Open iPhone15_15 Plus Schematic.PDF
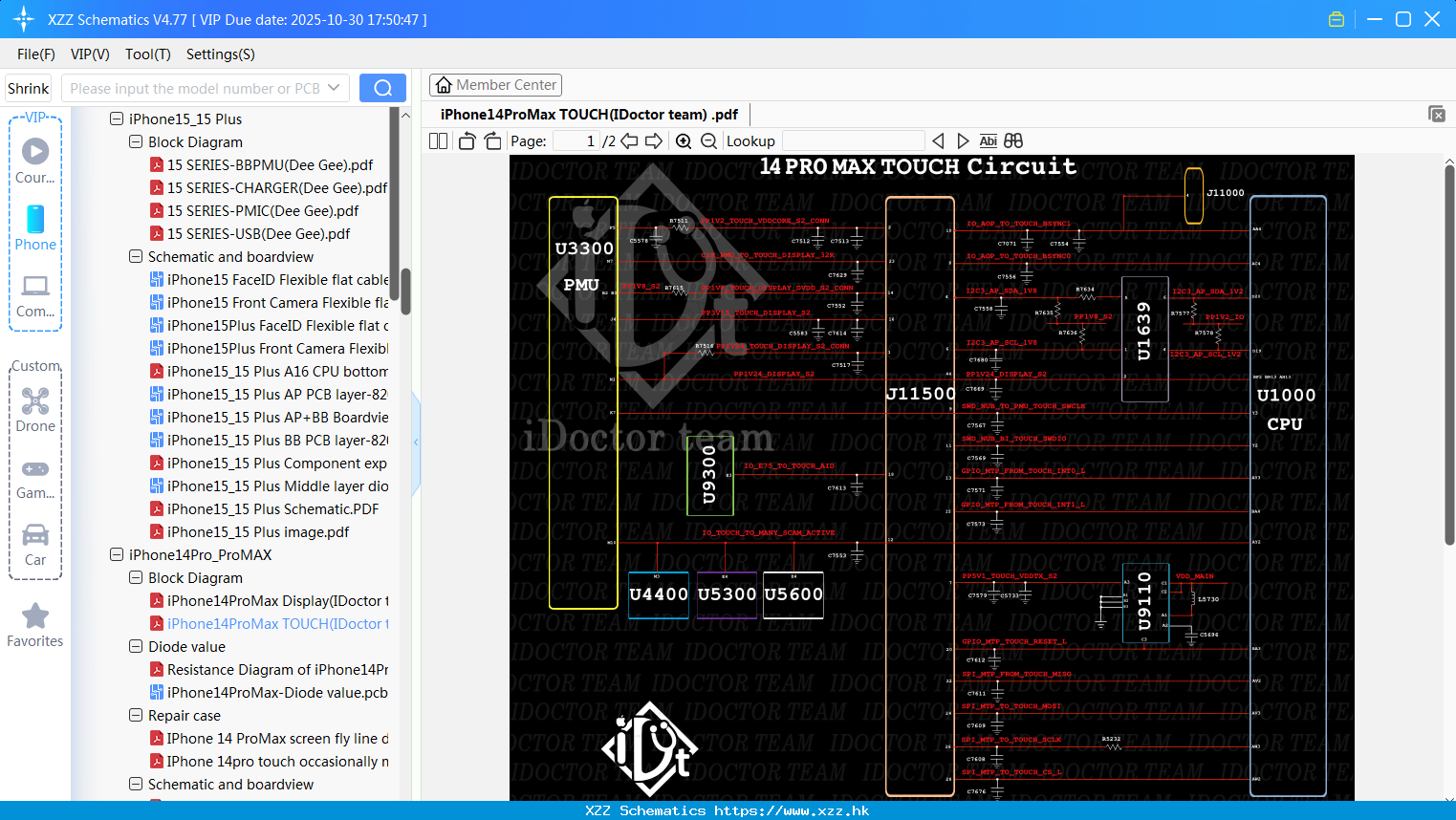This screenshot has height=820, width=1456. pyautogui.click(x=264, y=508)
